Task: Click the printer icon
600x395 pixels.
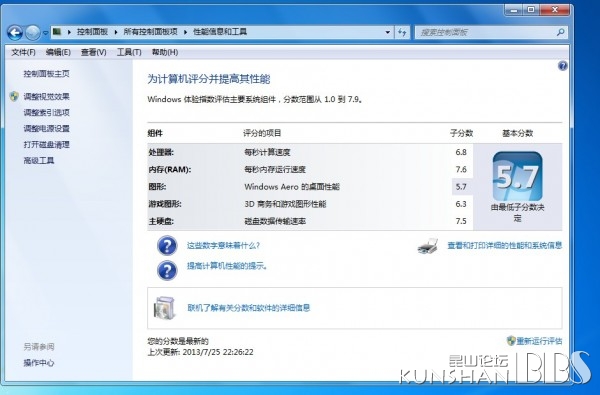Action: click(x=428, y=246)
